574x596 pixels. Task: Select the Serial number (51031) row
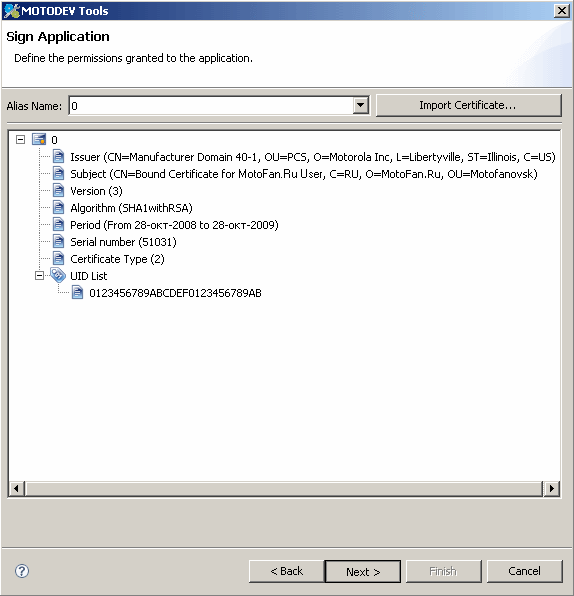[x=124, y=242]
